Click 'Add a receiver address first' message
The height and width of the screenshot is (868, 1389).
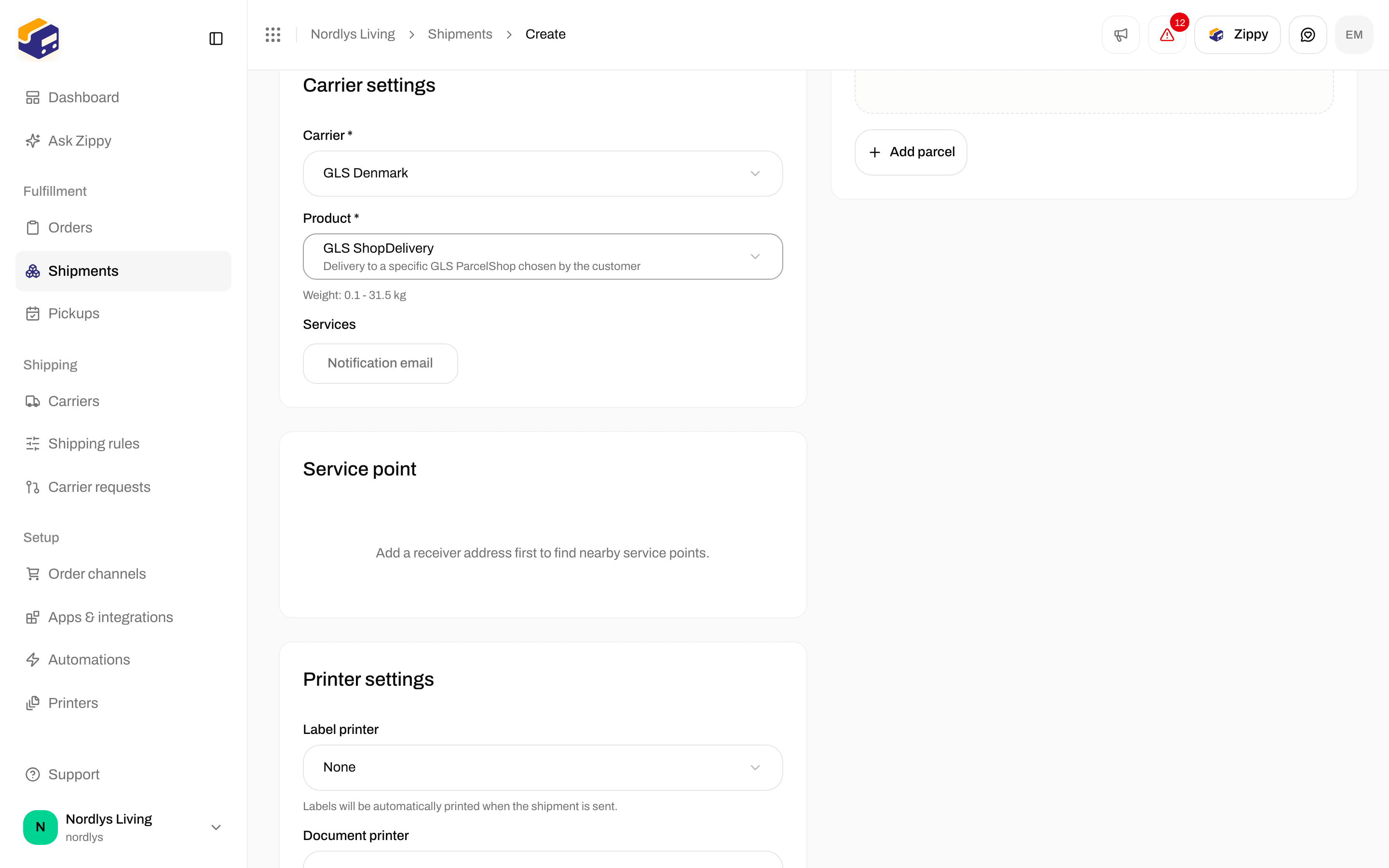(543, 553)
